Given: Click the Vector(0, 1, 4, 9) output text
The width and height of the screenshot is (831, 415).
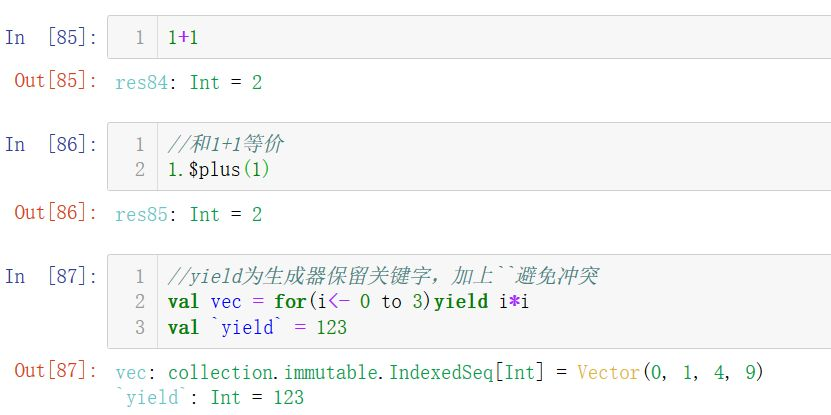Looking at the screenshot, I should 670,372.
